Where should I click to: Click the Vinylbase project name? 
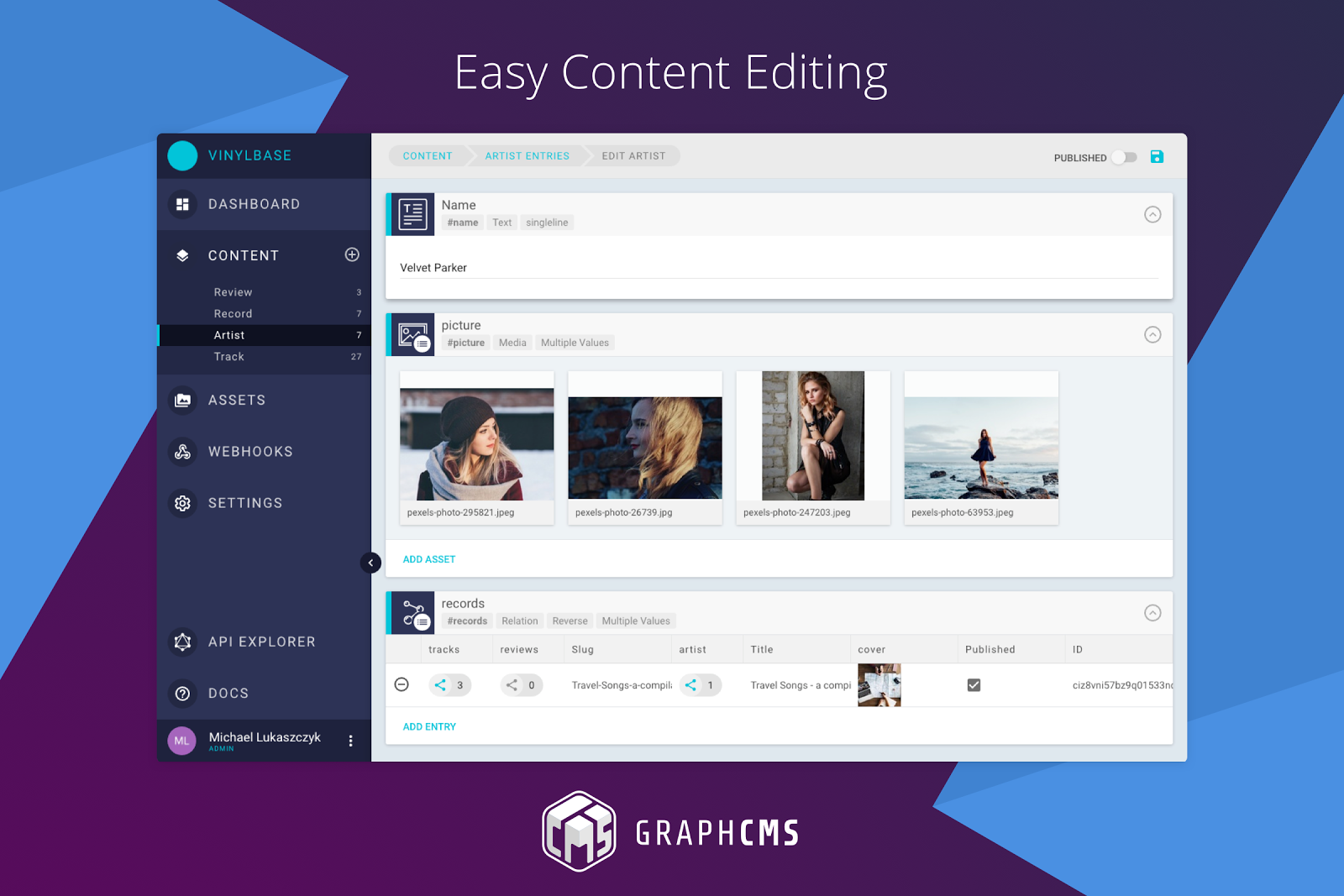point(249,155)
